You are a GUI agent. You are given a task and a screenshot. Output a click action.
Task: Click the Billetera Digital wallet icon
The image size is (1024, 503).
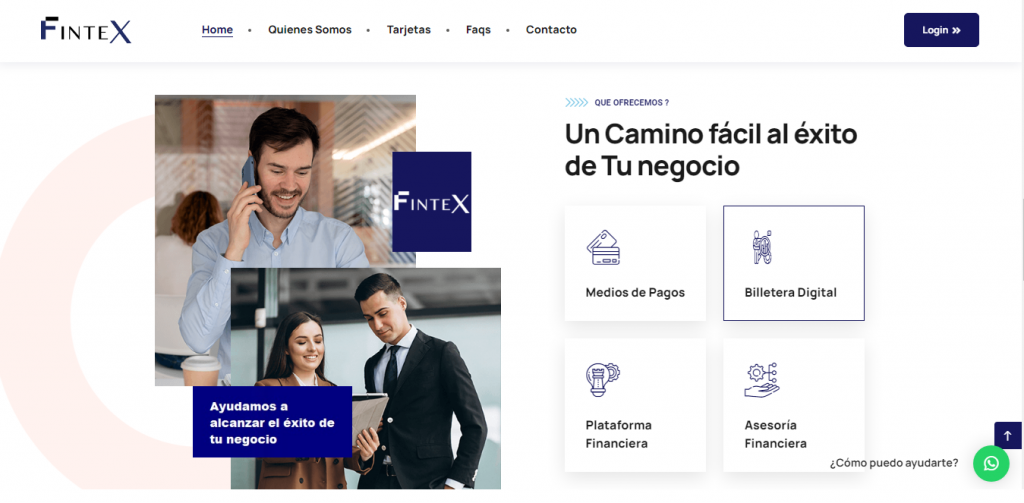pyautogui.click(x=761, y=247)
